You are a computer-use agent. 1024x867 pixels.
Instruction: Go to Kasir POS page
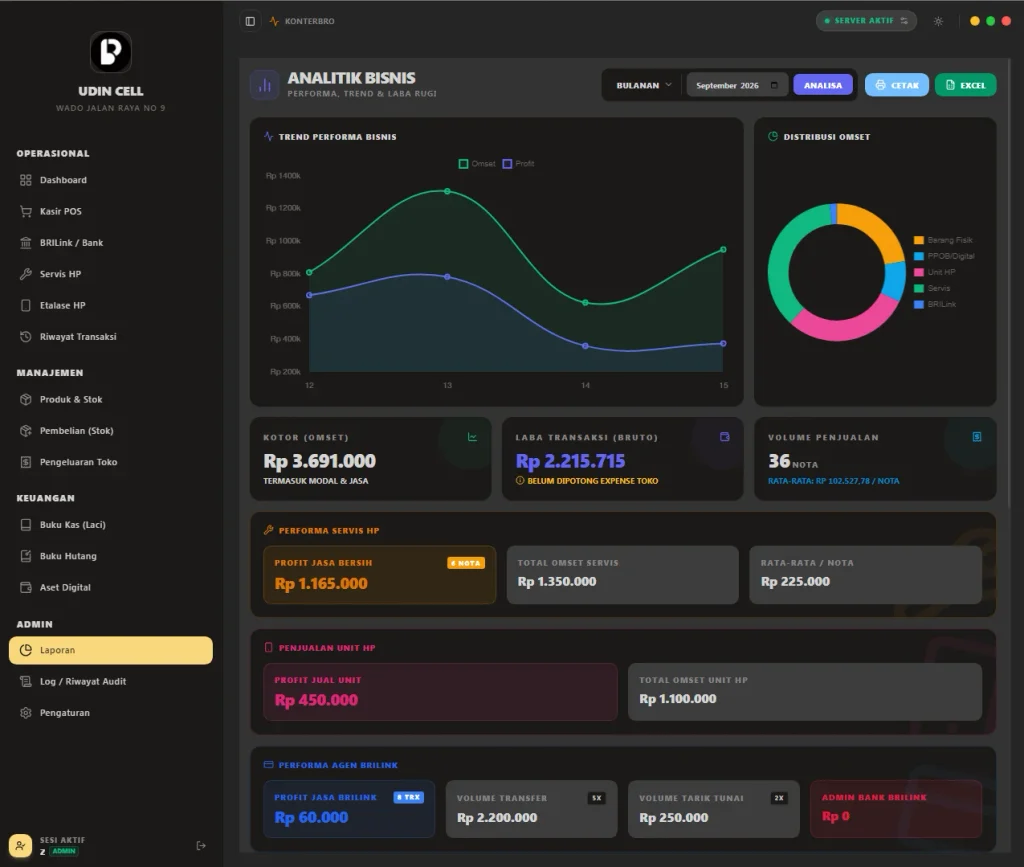(111, 212)
